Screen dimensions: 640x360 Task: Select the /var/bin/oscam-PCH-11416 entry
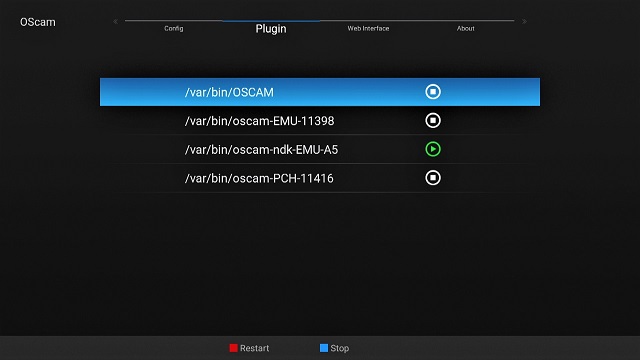point(320,178)
